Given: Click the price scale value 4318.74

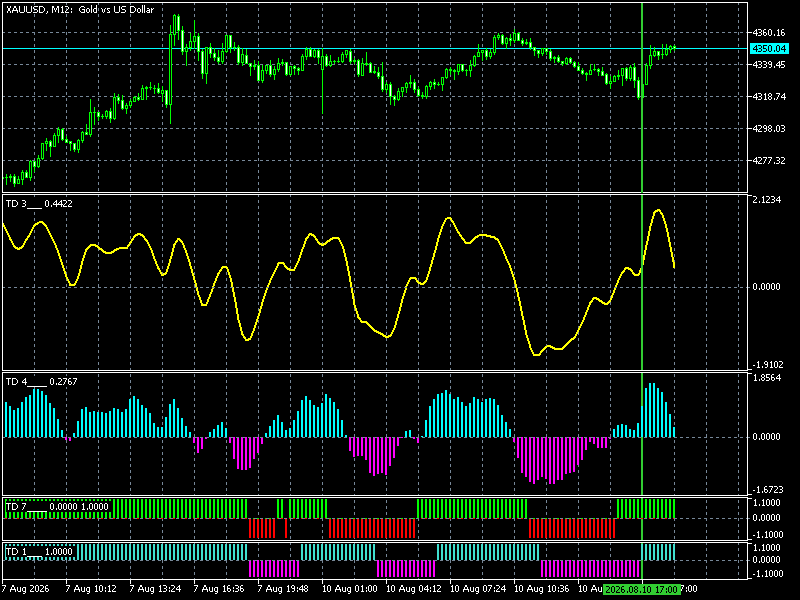Looking at the screenshot, I should click(769, 97).
